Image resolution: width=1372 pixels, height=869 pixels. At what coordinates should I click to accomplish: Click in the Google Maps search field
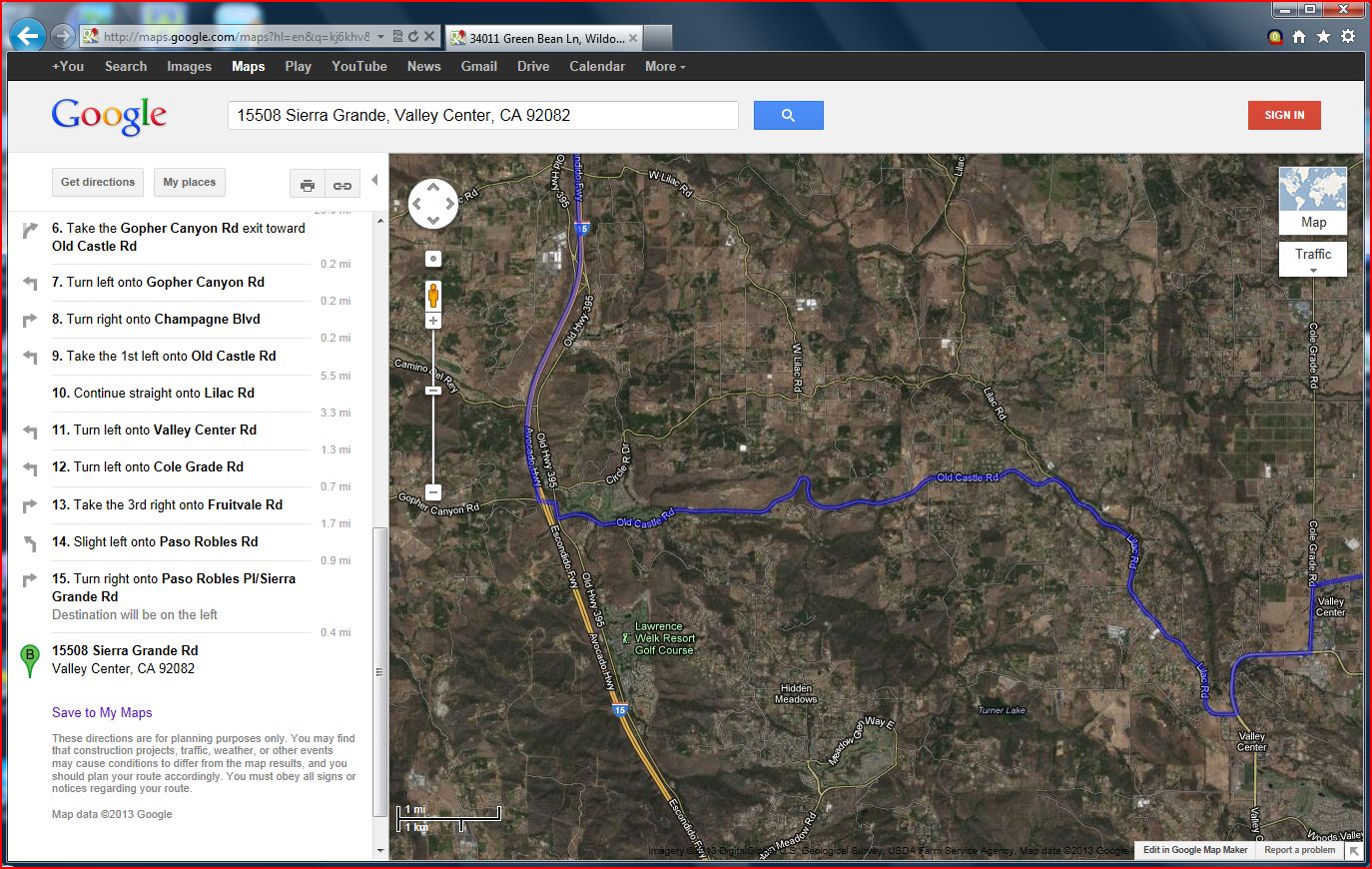482,115
